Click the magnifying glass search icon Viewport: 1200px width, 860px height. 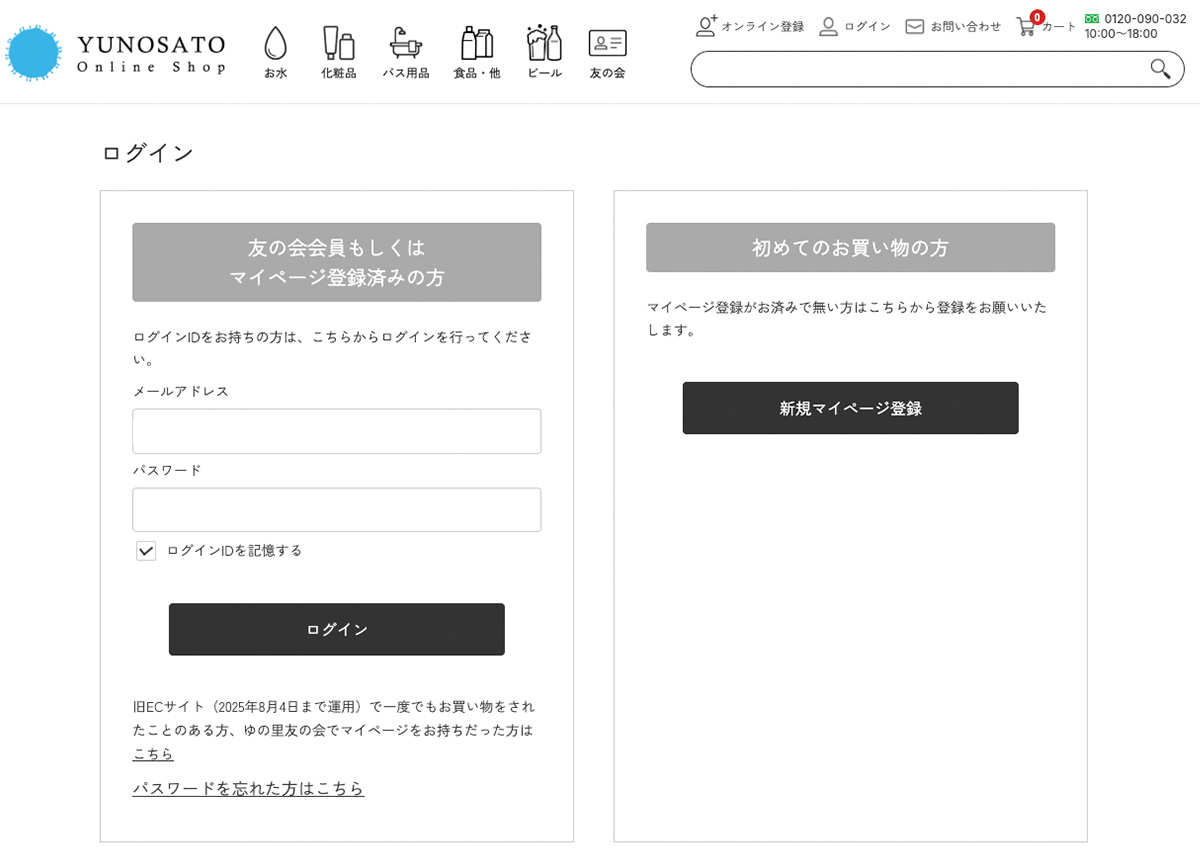[1160, 69]
